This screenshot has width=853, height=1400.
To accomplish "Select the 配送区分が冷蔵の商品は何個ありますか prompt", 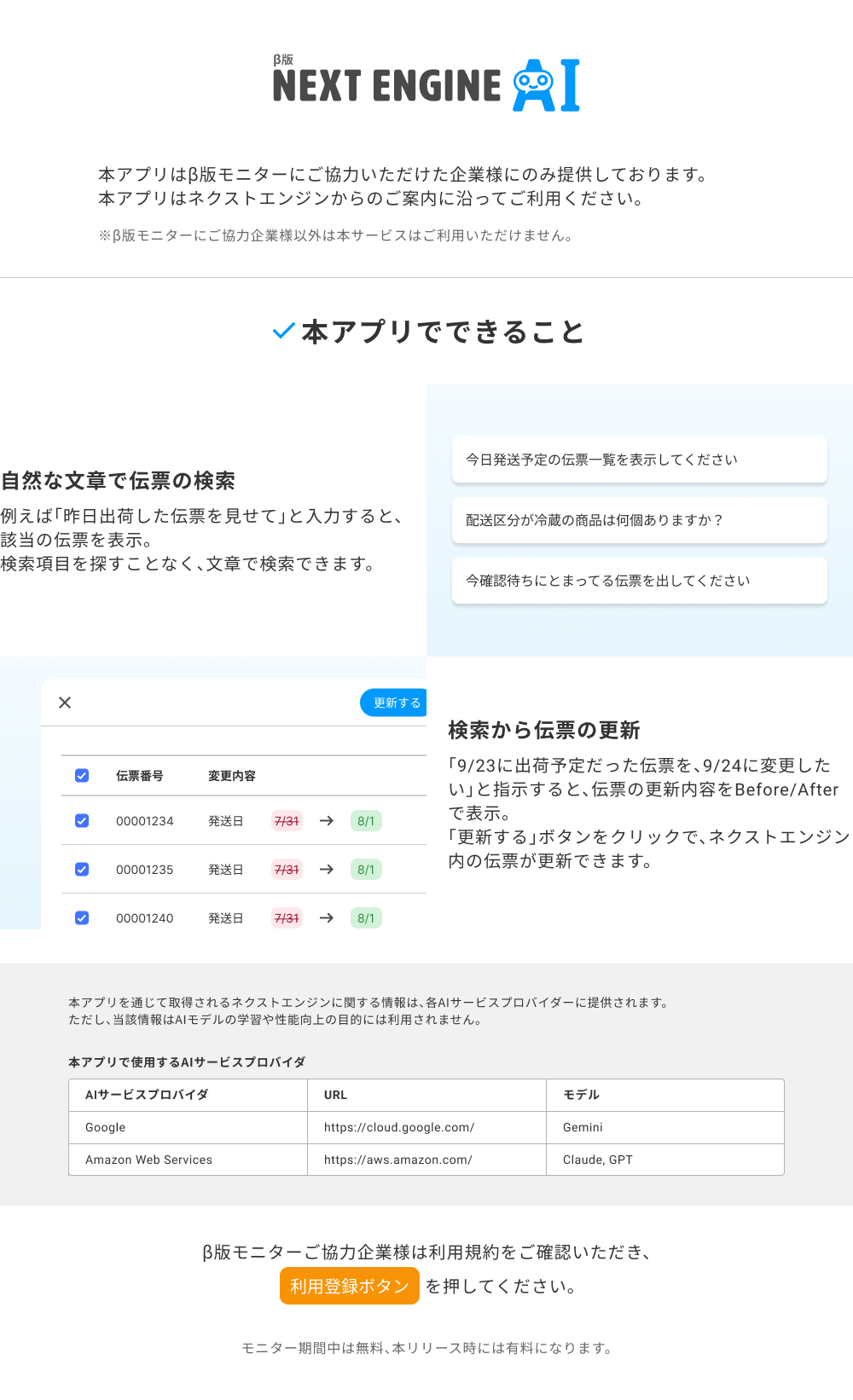I will [640, 520].
